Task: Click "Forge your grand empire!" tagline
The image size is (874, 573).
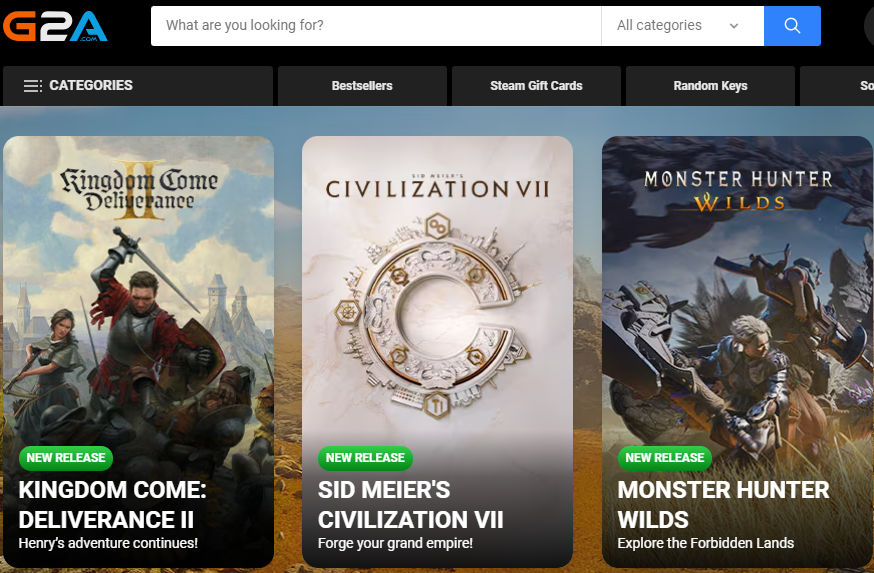Action: 395,543
